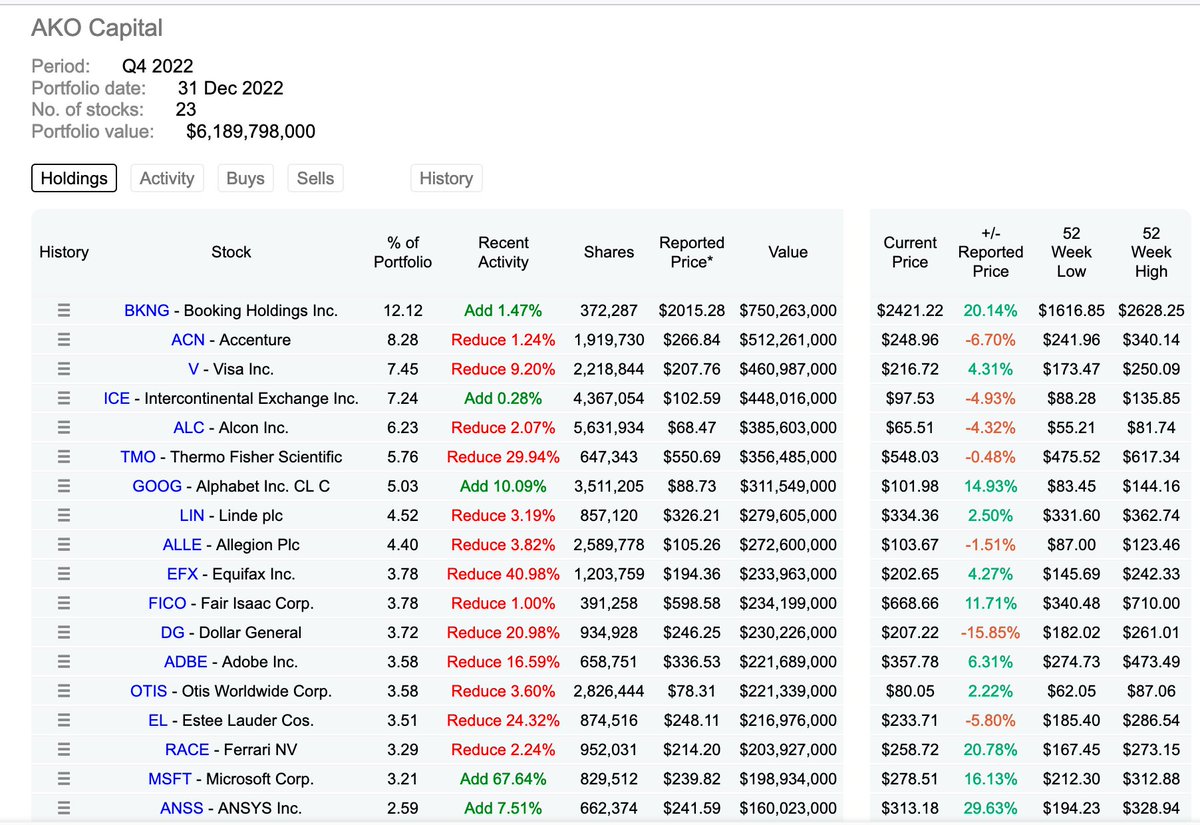
Task: Open the GOOG ticker link
Action: pyautogui.click(x=157, y=486)
